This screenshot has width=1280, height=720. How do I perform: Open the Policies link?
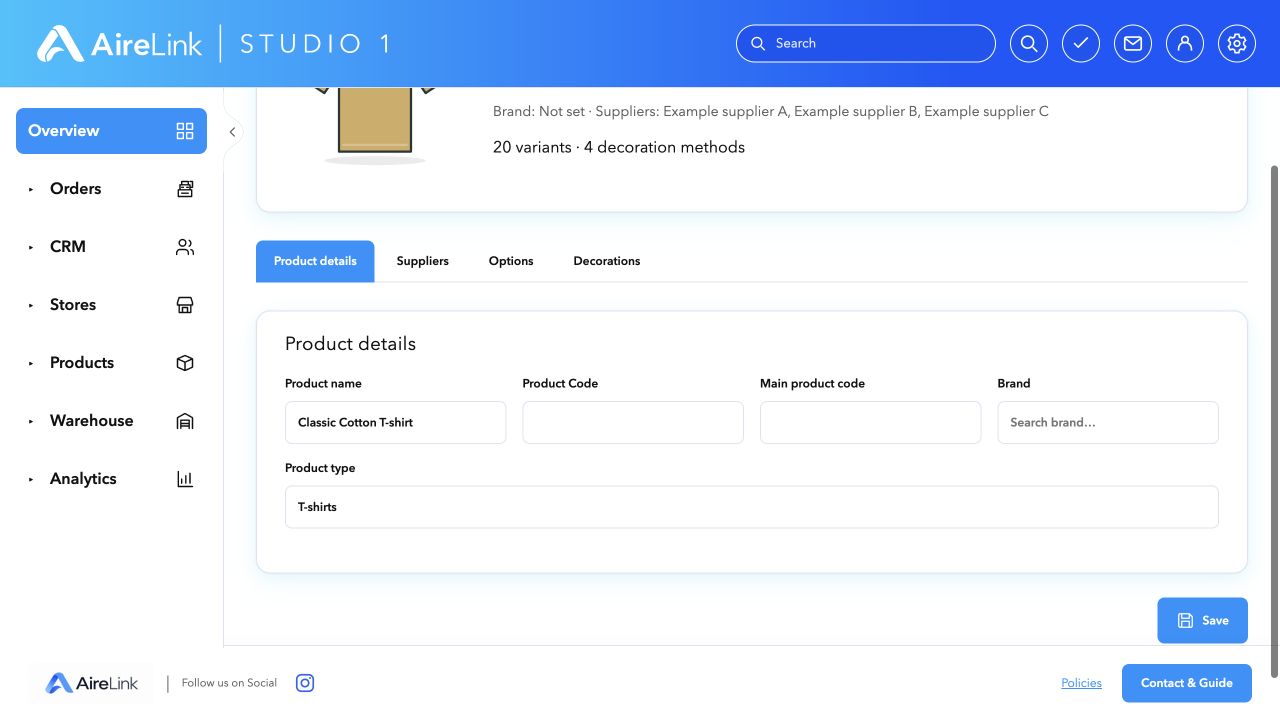pyautogui.click(x=1081, y=683)
